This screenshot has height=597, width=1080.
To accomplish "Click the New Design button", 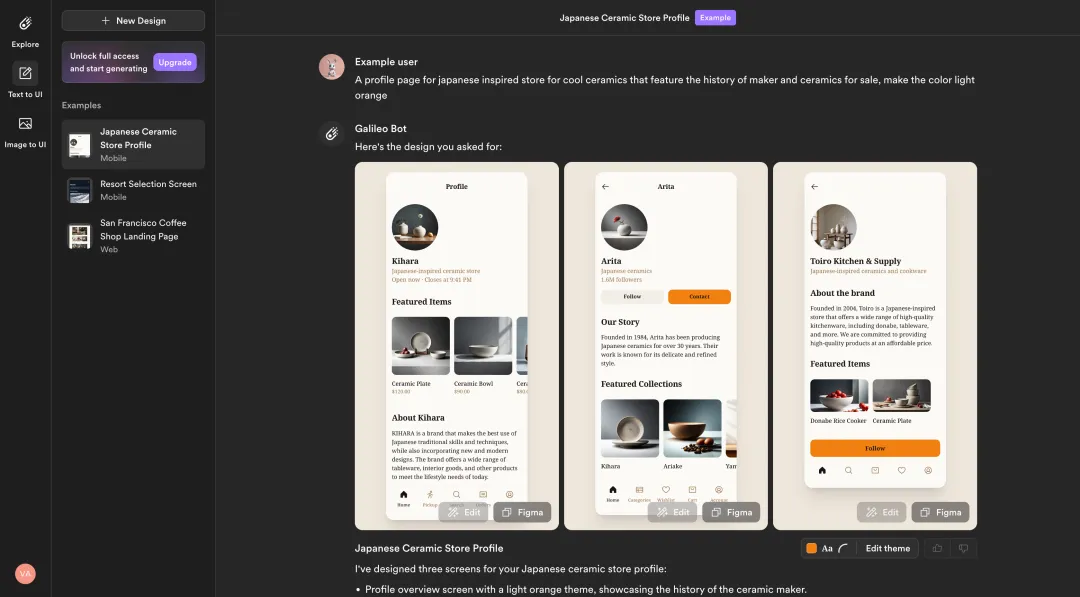I will pos(133,21).
